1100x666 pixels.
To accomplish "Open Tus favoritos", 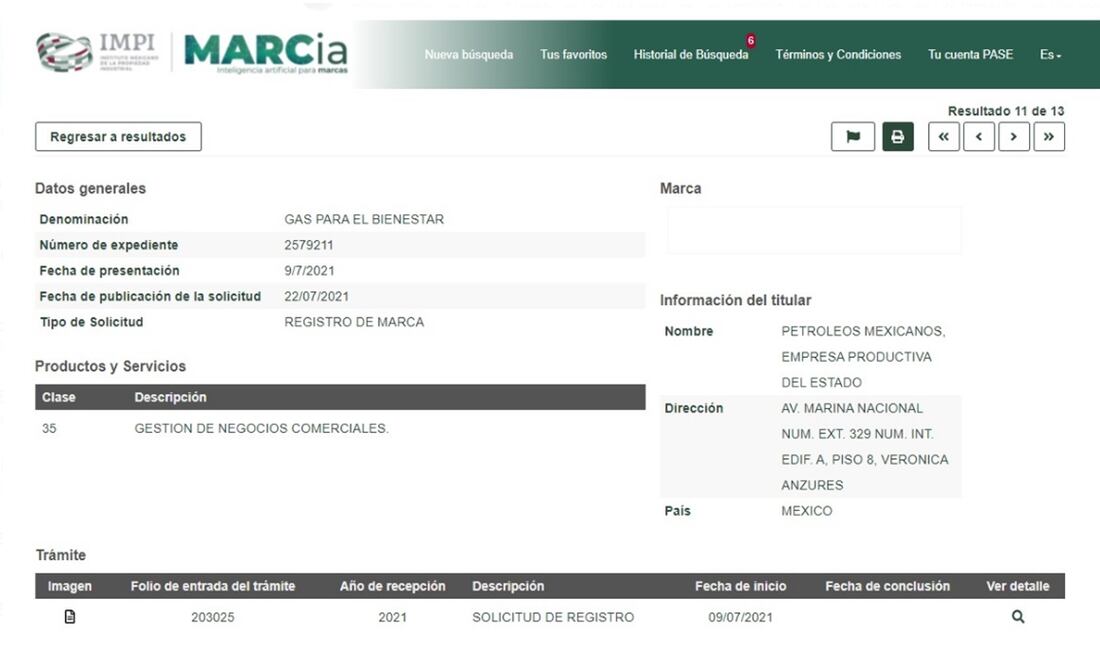I will pos(573,55).
